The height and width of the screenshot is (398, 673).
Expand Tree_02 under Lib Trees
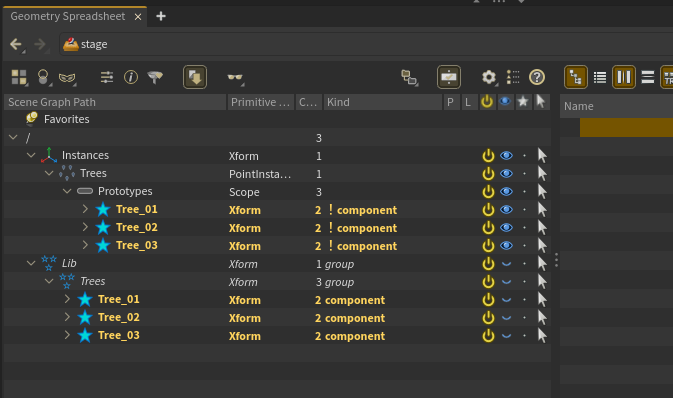point(67,317)
